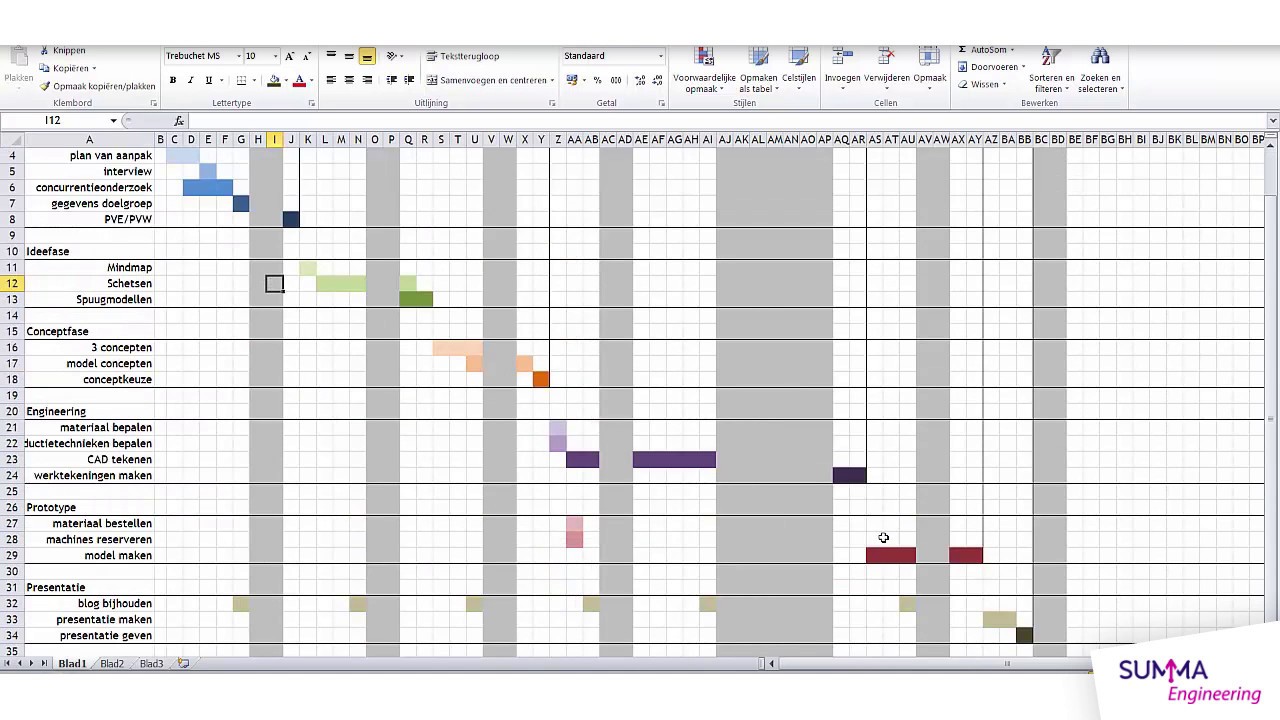
Task: Open the Trebuchet MS font name dropdown
Action: pyautogui.click(x=239, y=56)
